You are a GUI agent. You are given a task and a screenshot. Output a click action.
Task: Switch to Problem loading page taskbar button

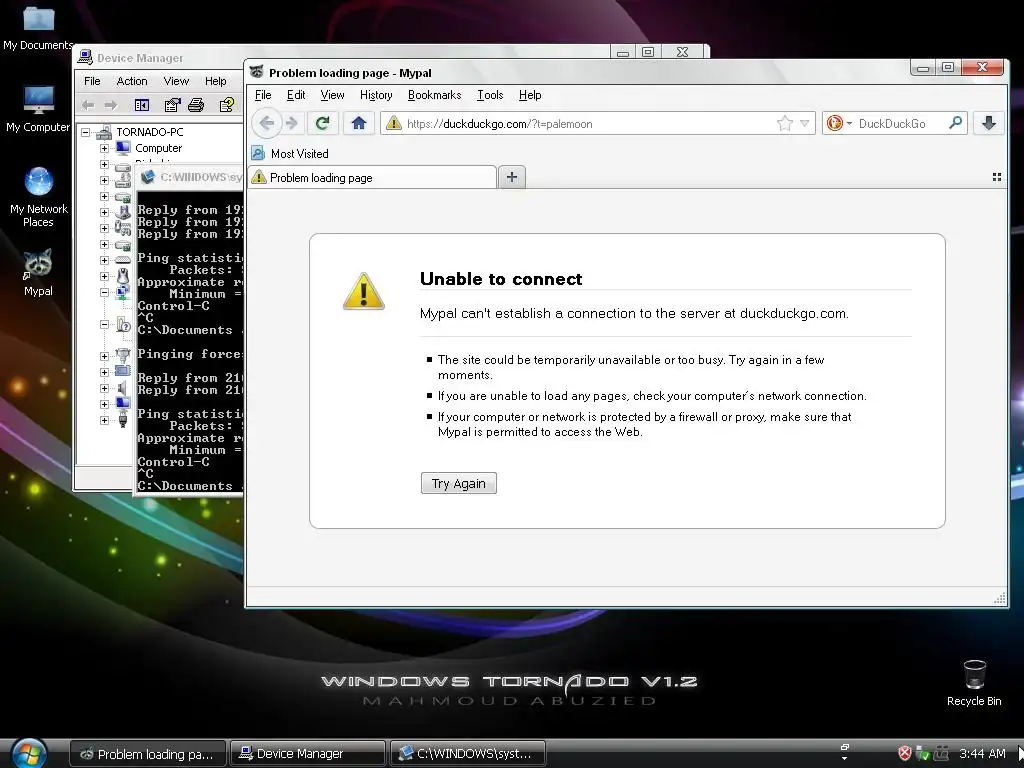point(148,754)
